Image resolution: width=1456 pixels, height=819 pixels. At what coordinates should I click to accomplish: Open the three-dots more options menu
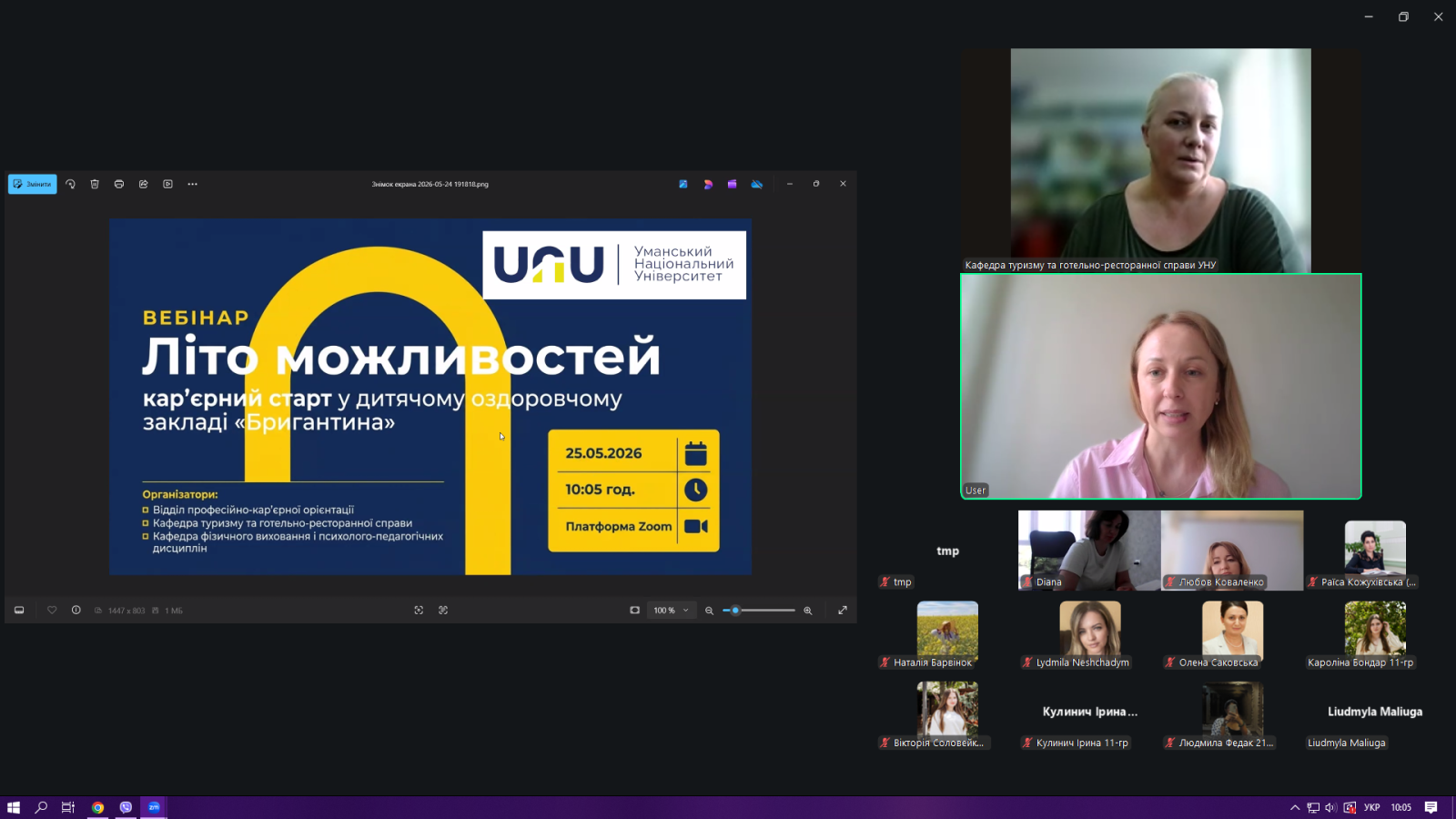(x=192, y=184)
